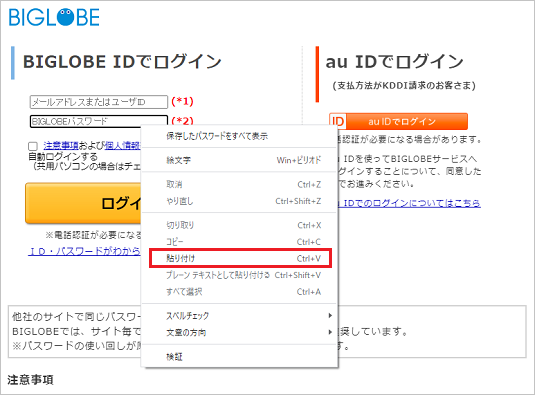Click the BIGLOBE IDでログイン heading

click(x=122, y=62)
